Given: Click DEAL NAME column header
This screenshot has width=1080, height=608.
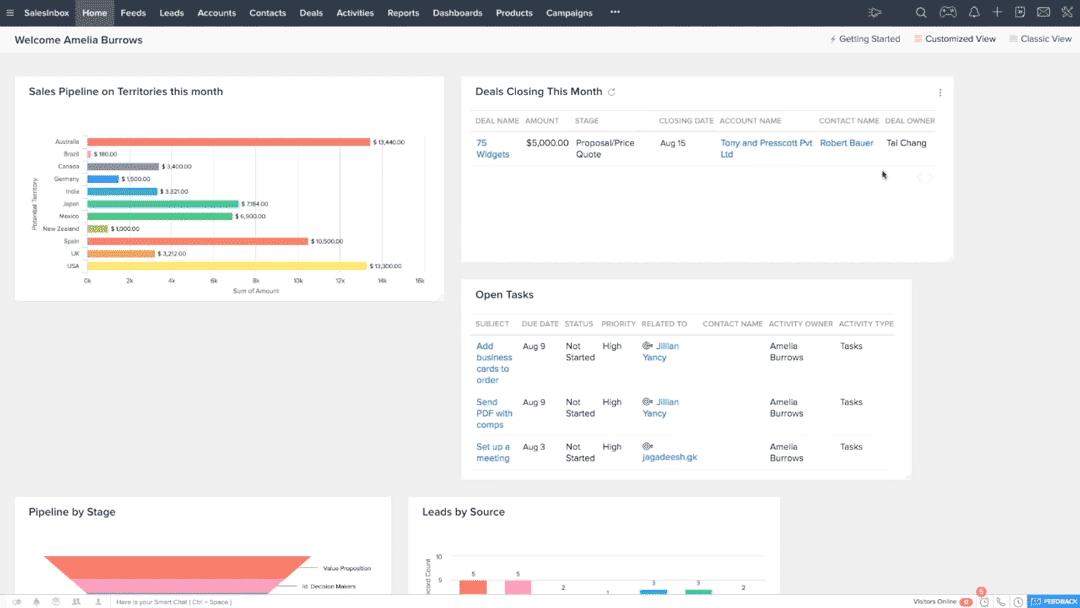Looking at the screenshot, I should (497, 120).
